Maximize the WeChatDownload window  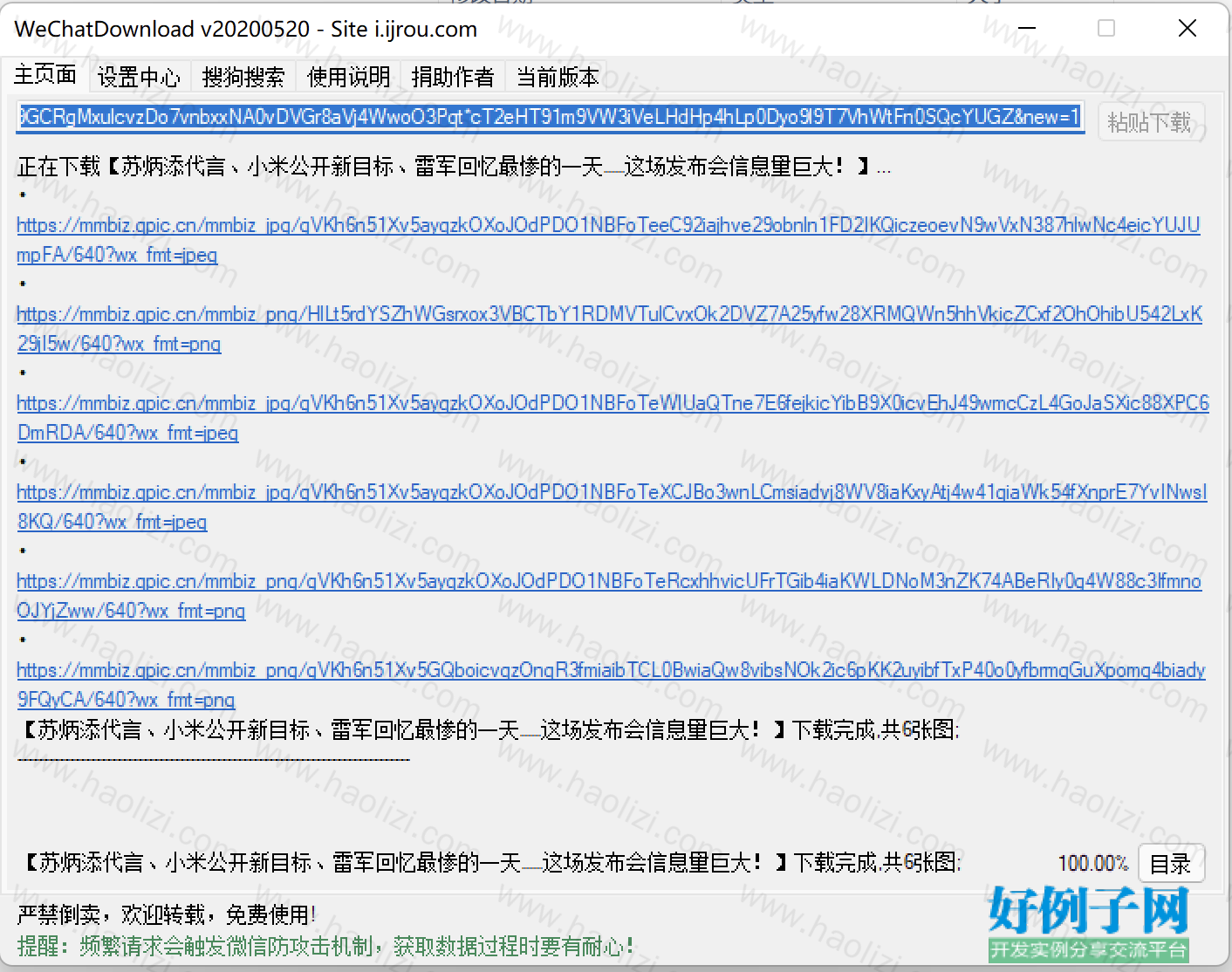1106,29
